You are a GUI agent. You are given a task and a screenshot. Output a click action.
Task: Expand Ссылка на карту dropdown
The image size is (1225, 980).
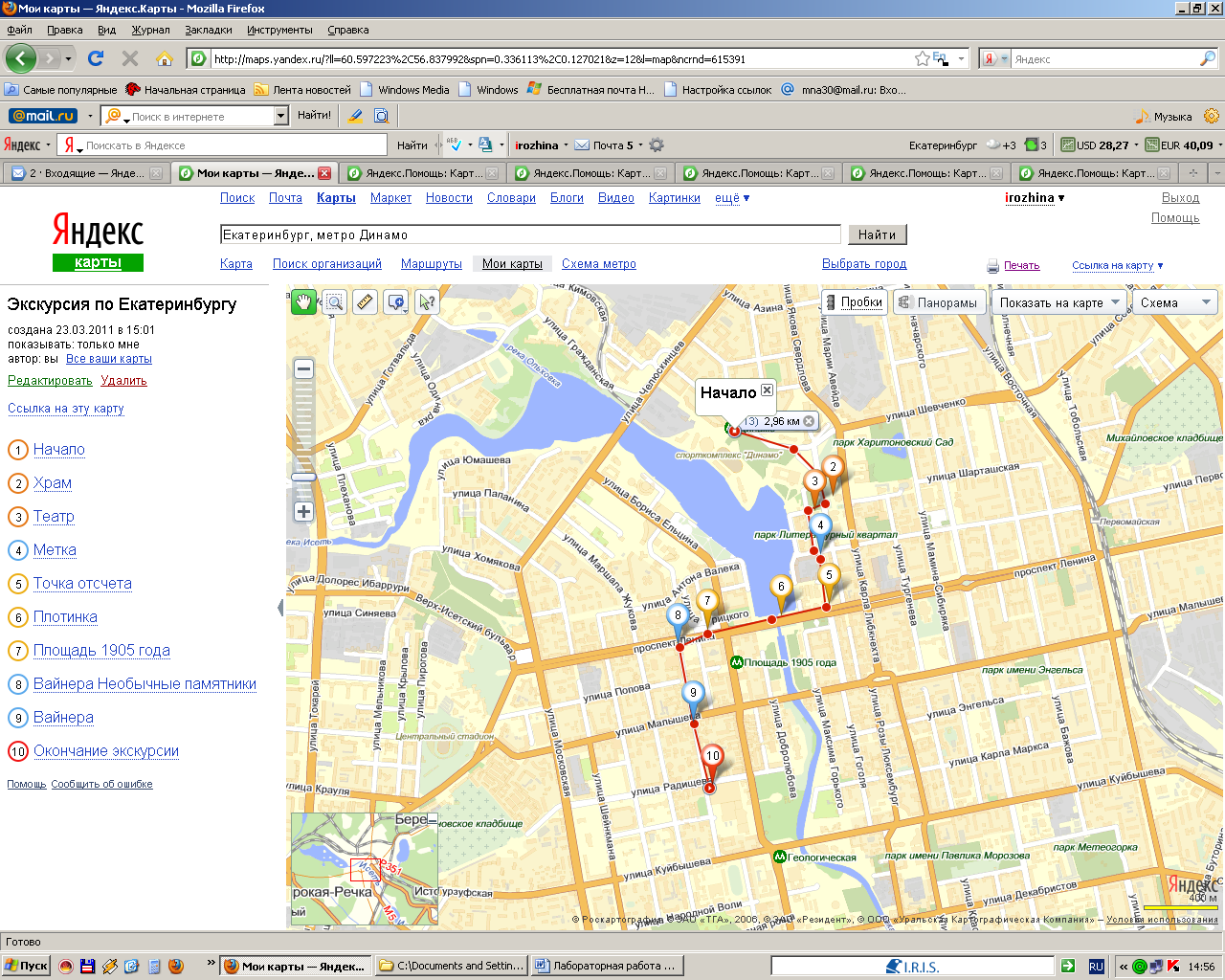[x=1118, y=265]
